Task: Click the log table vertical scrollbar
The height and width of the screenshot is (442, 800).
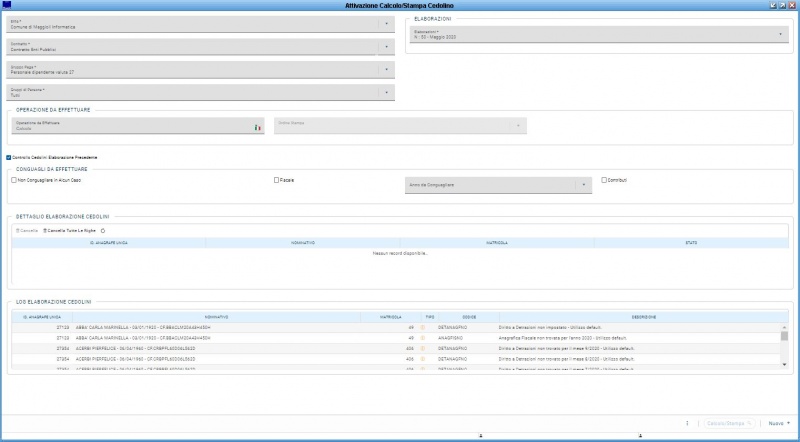Action: pos(784,348)
